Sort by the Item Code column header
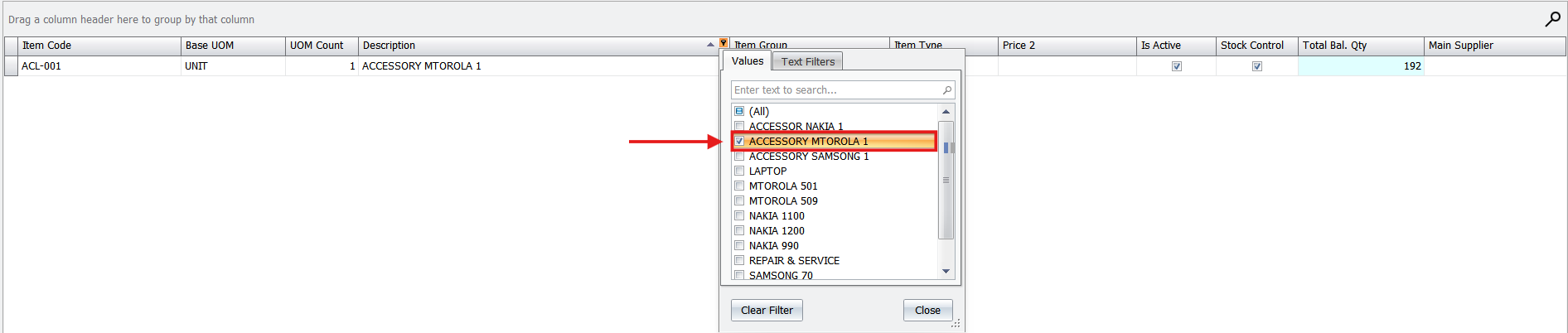The height and width of the screenshot is (333, 1568). point(99,46)
